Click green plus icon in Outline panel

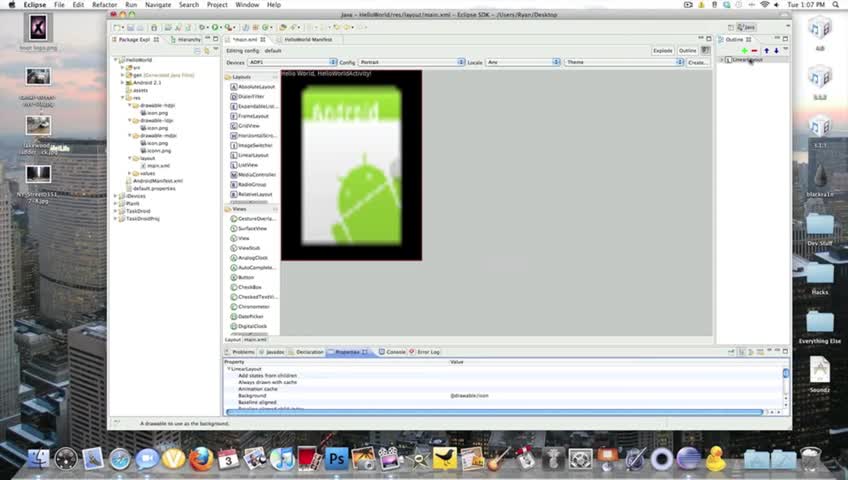click(745, 51)
